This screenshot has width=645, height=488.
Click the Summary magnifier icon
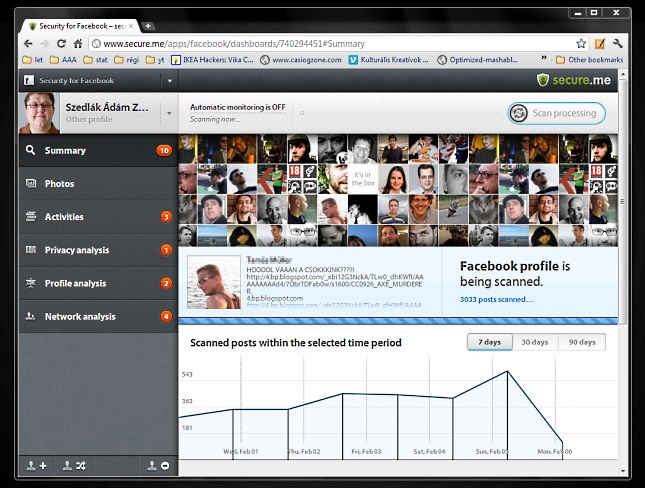coord(30,150)
